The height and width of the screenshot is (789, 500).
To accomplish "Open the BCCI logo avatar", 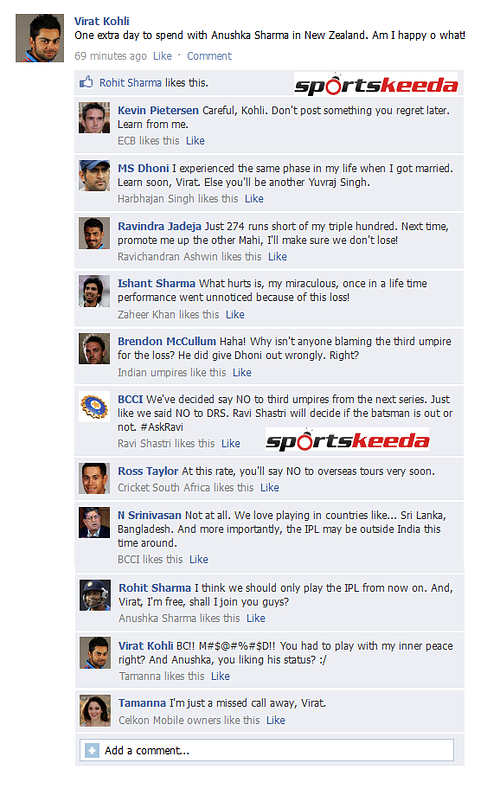I will click(94, 407).
